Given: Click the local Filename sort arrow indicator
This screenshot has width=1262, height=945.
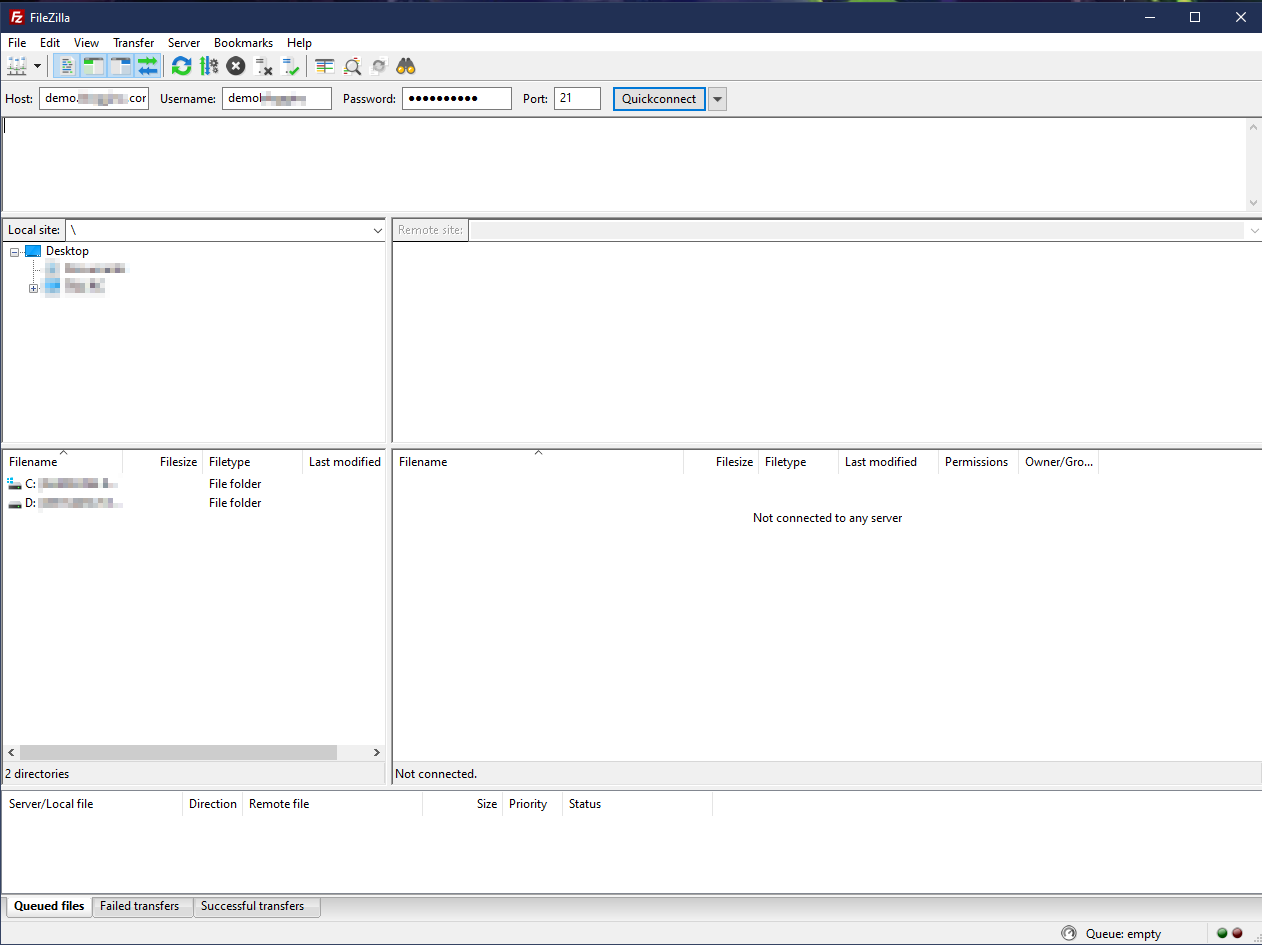Looking at the screenshot, I should [x=63, y=453].
